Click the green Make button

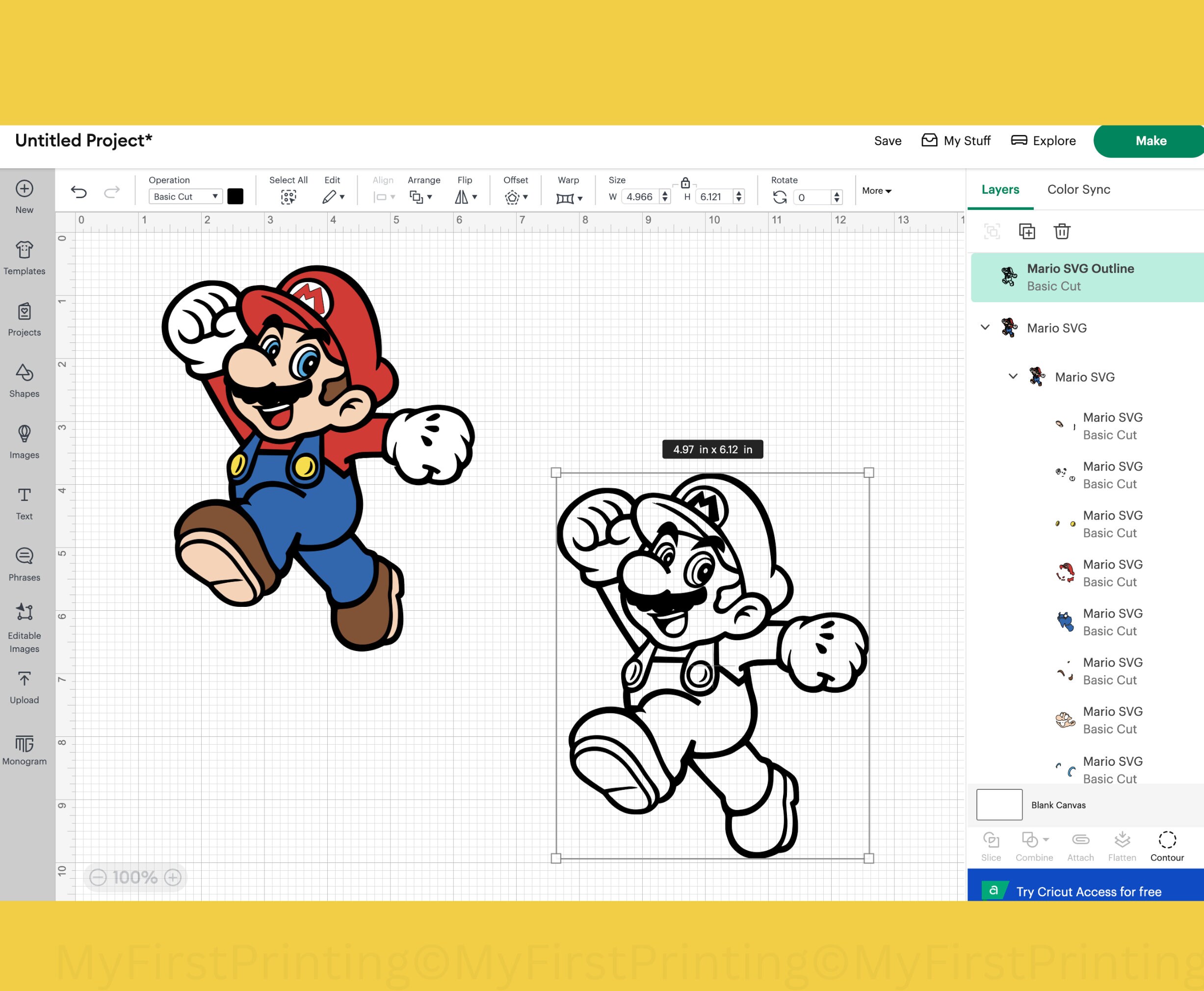(x=1151, y=140)
